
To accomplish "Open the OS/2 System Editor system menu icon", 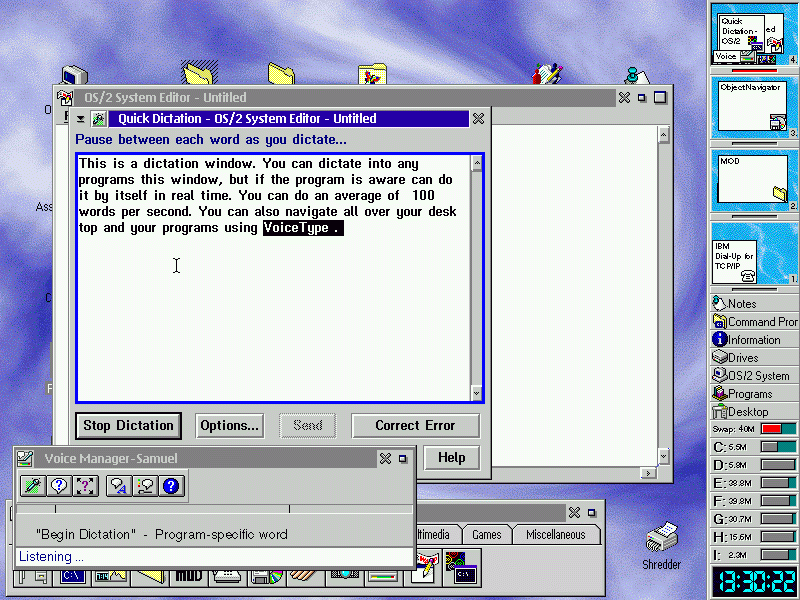I will click(65, 97).
